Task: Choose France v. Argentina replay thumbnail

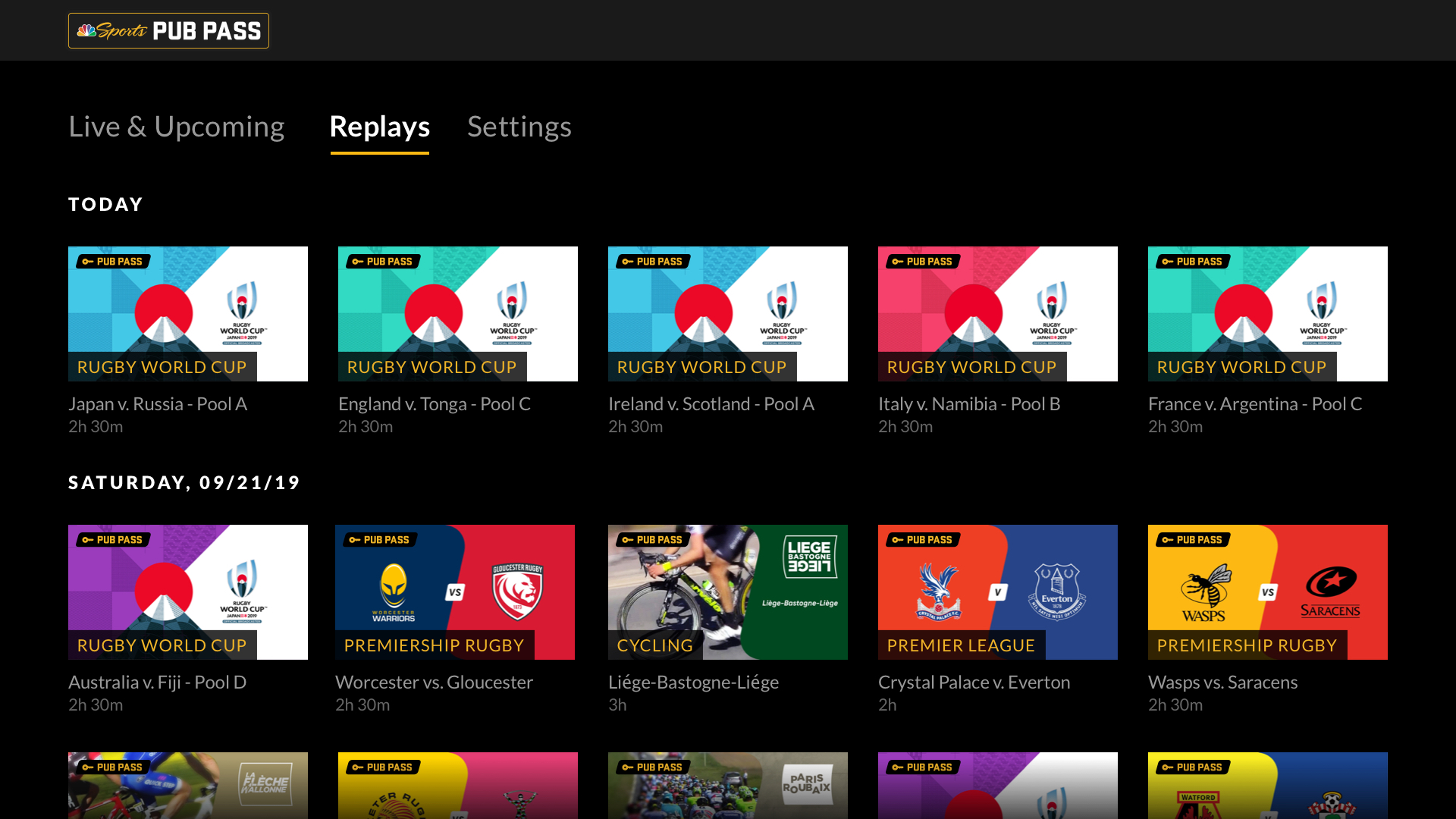Action: pyautogui.click(x=1268, y=313)
